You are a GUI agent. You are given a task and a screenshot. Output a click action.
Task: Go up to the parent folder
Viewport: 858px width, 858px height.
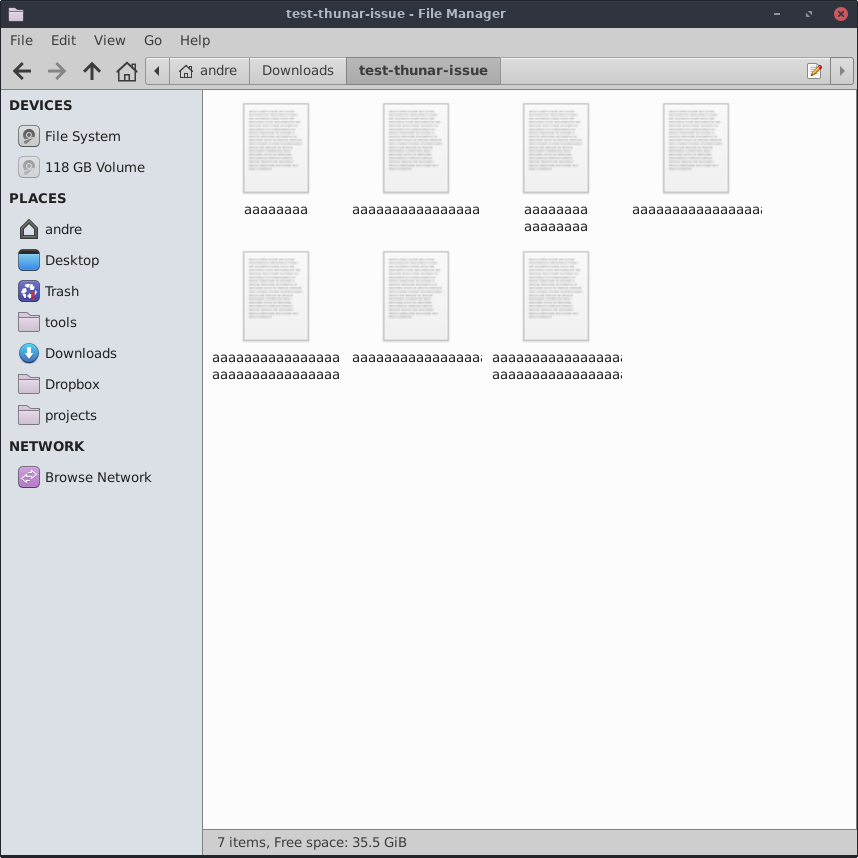click(x=92, y=71)
